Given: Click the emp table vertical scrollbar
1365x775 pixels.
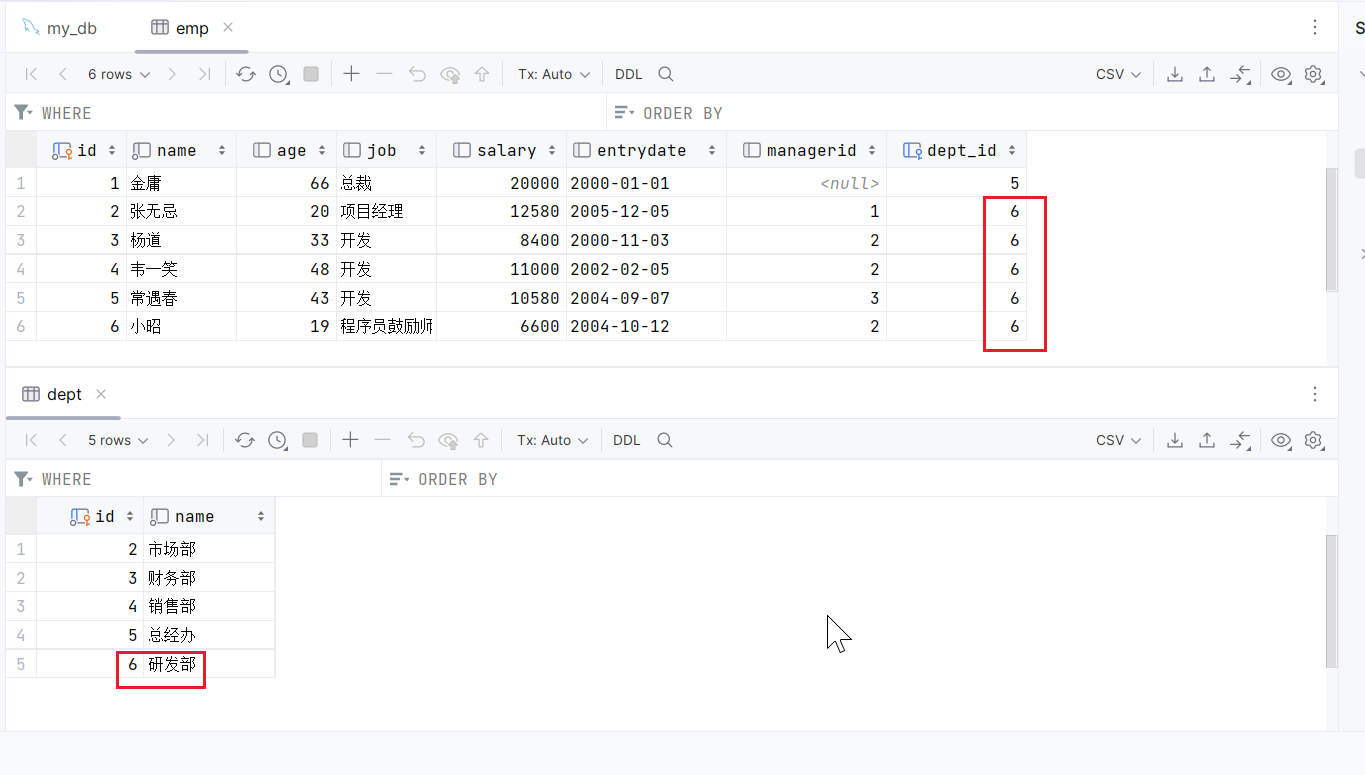Looking at the screenshot, I should click(1331, 230).
